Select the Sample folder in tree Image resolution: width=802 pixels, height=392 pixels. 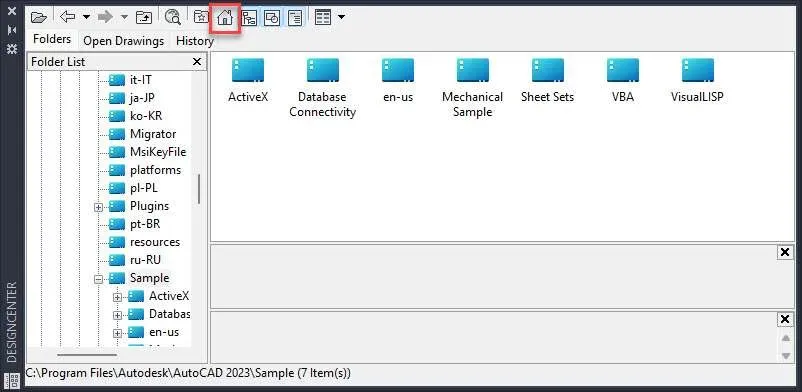(139, 278)
